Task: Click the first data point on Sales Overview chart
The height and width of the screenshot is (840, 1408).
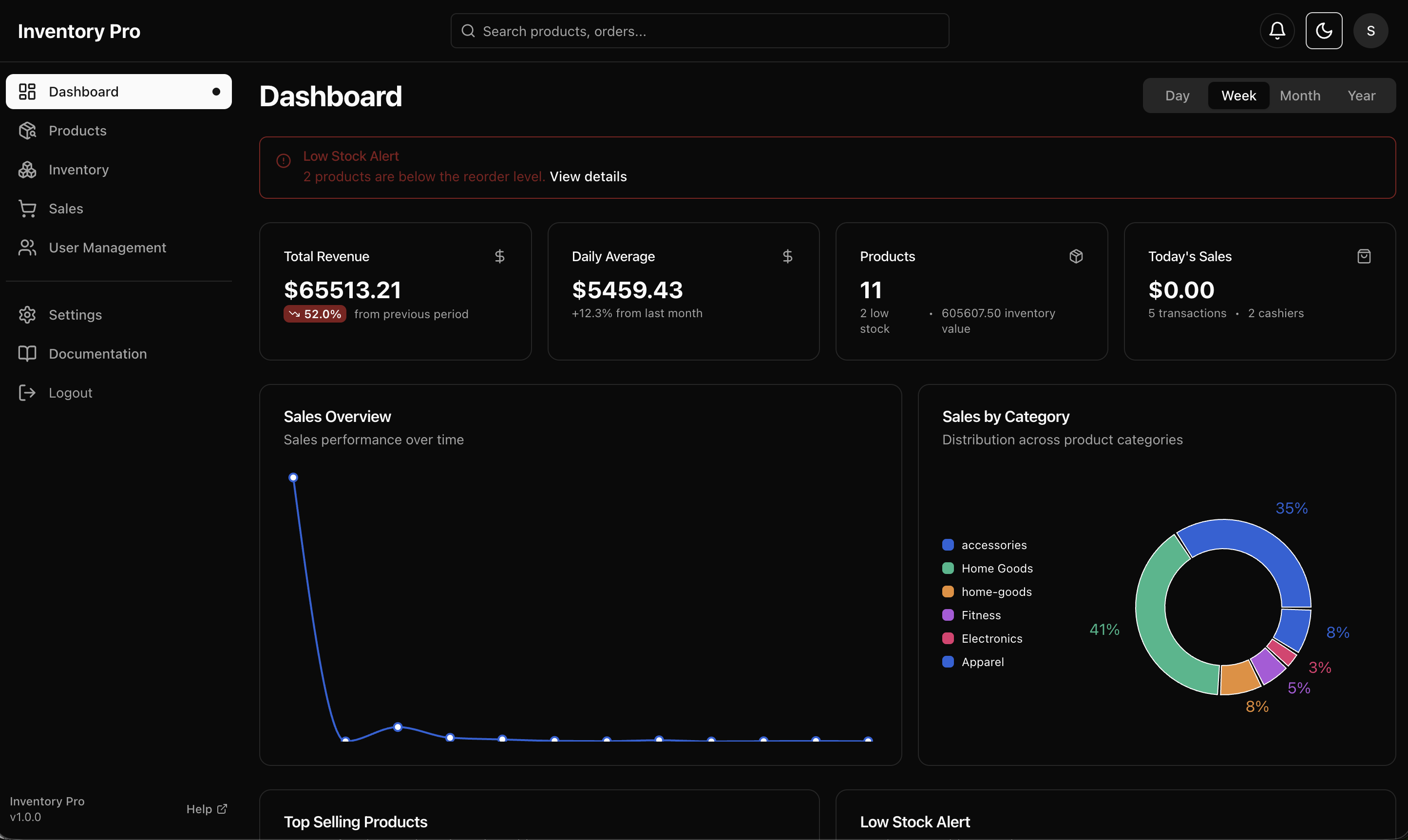Action: click(293, 477)
